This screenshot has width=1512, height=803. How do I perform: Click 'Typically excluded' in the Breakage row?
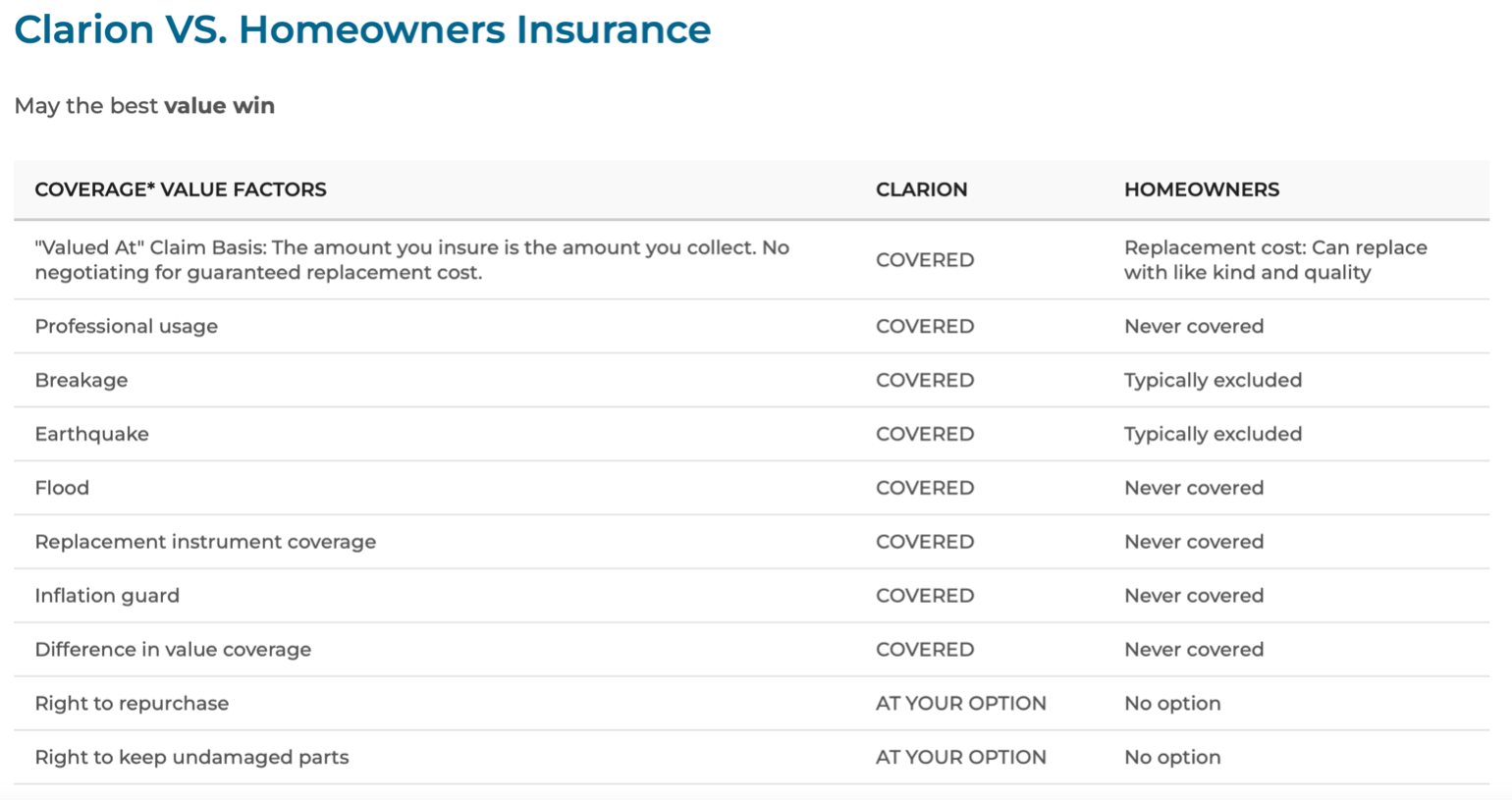click(1214, 381)
